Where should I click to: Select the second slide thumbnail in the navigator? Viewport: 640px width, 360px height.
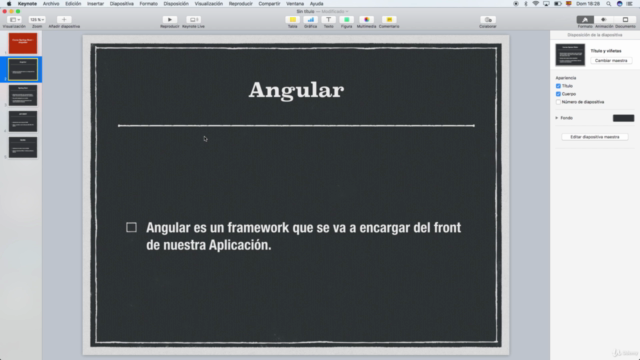(23, 69)
